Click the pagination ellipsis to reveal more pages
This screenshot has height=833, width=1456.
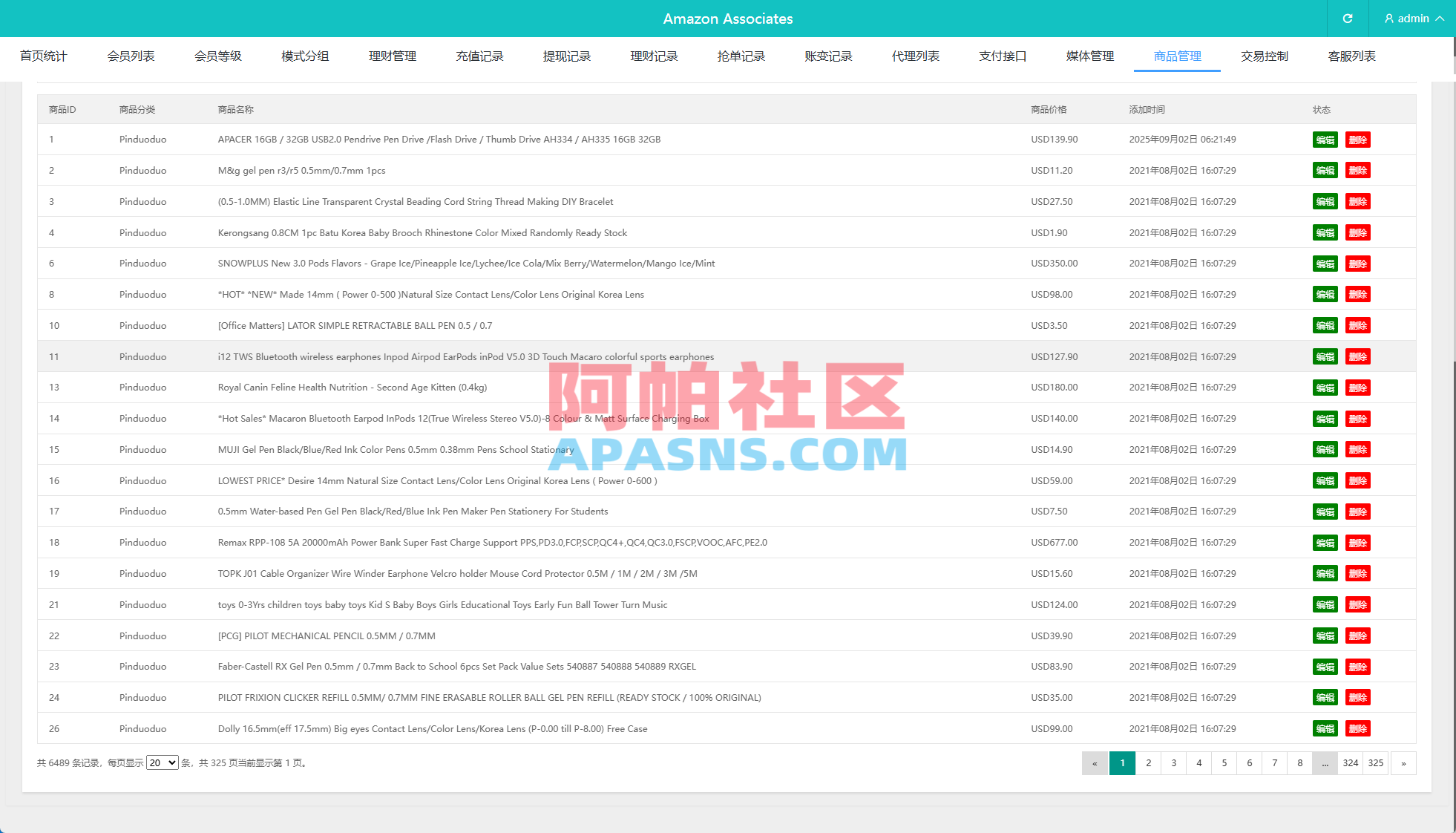(1325, 762)
